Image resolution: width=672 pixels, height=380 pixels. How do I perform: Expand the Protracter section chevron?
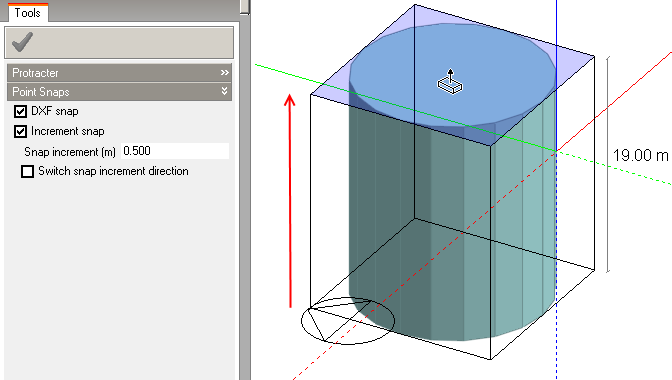[225, 73]
